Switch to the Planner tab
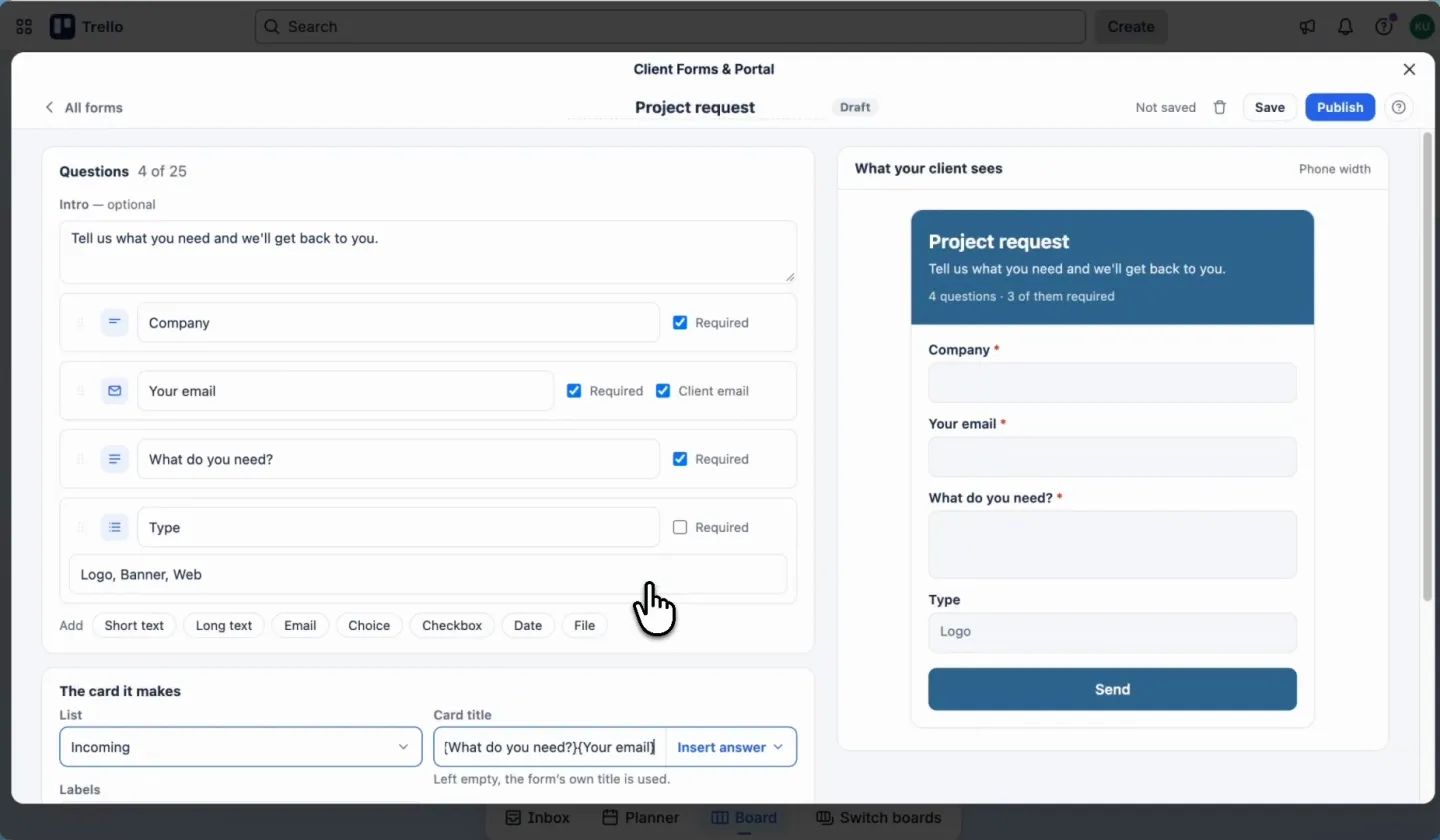Screen dimensions: 1440x840 coord(640,818)
